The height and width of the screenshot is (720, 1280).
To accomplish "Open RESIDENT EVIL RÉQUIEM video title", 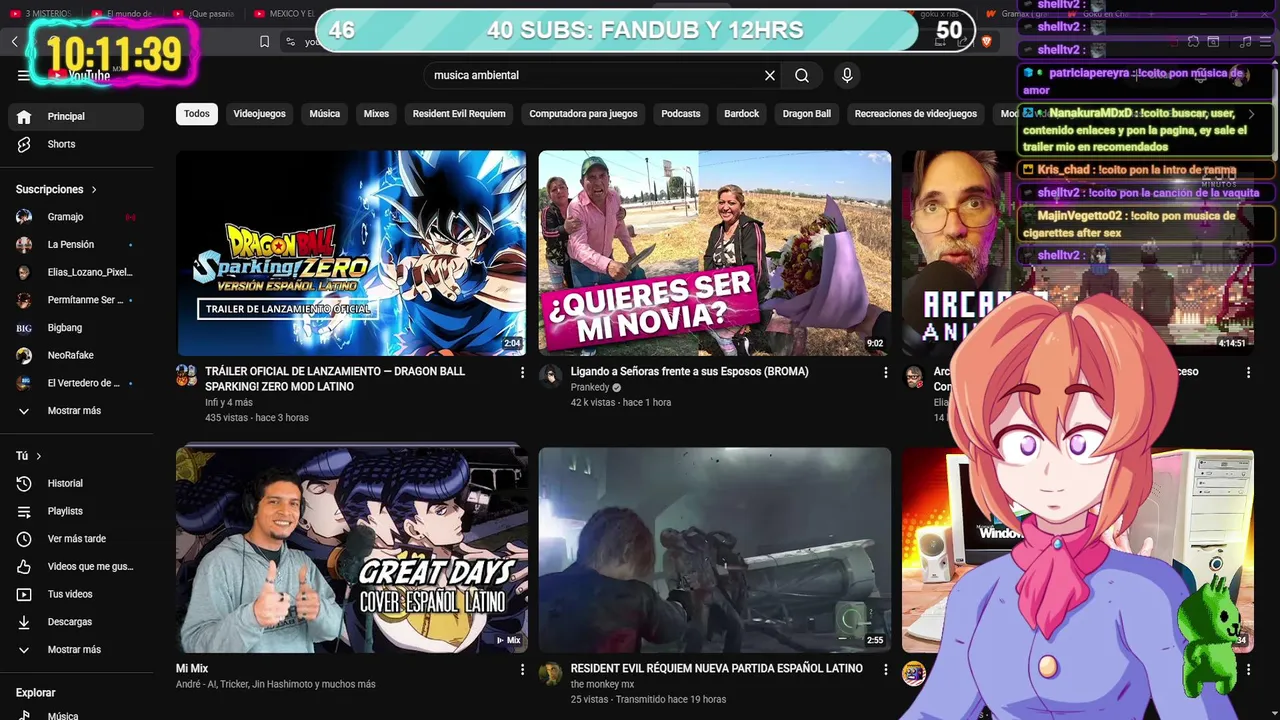I will [x=717, y=669].
